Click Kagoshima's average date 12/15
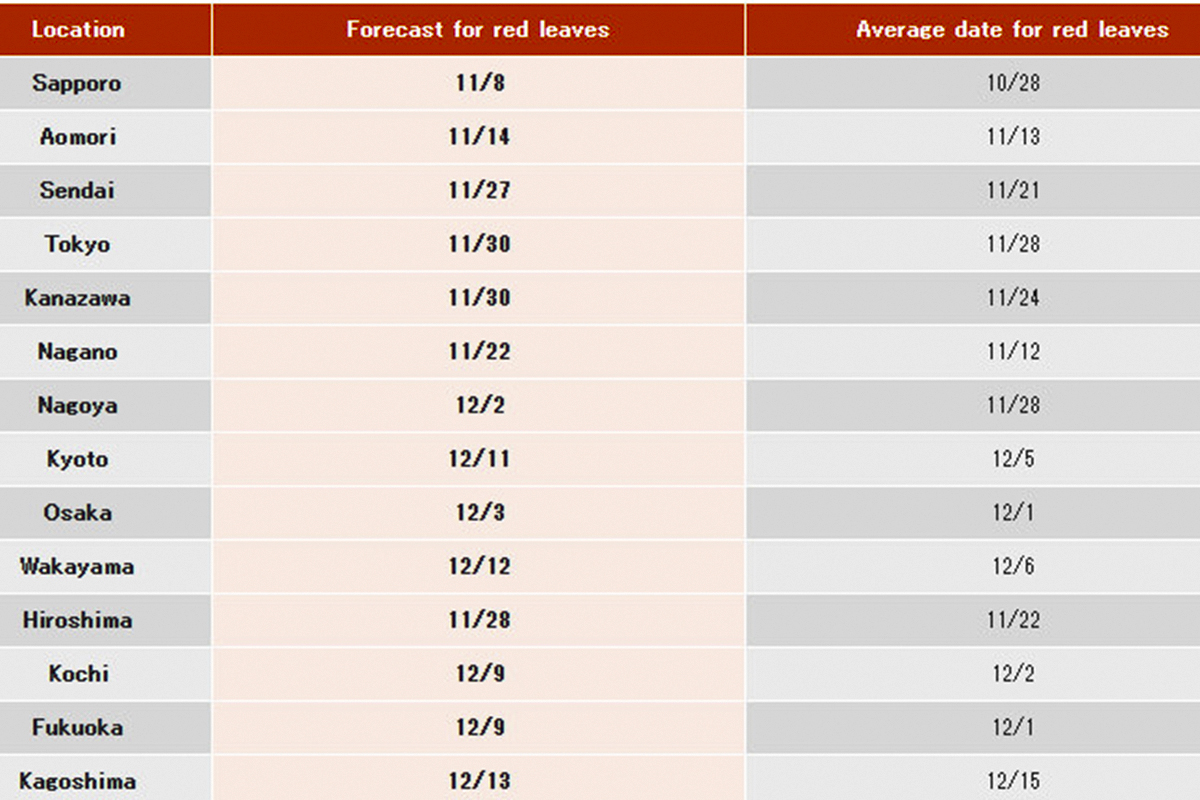Screen dimensions: 1200x800 (1012, 782)
